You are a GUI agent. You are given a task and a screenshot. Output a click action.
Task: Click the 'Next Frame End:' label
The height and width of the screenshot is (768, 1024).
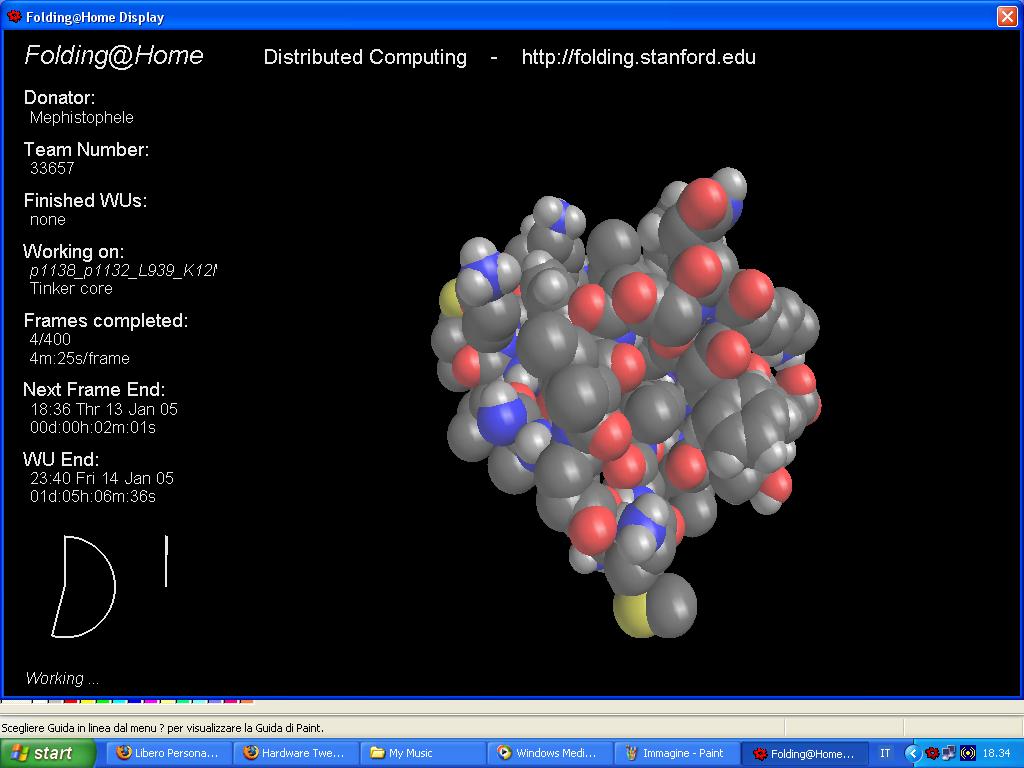94,389
